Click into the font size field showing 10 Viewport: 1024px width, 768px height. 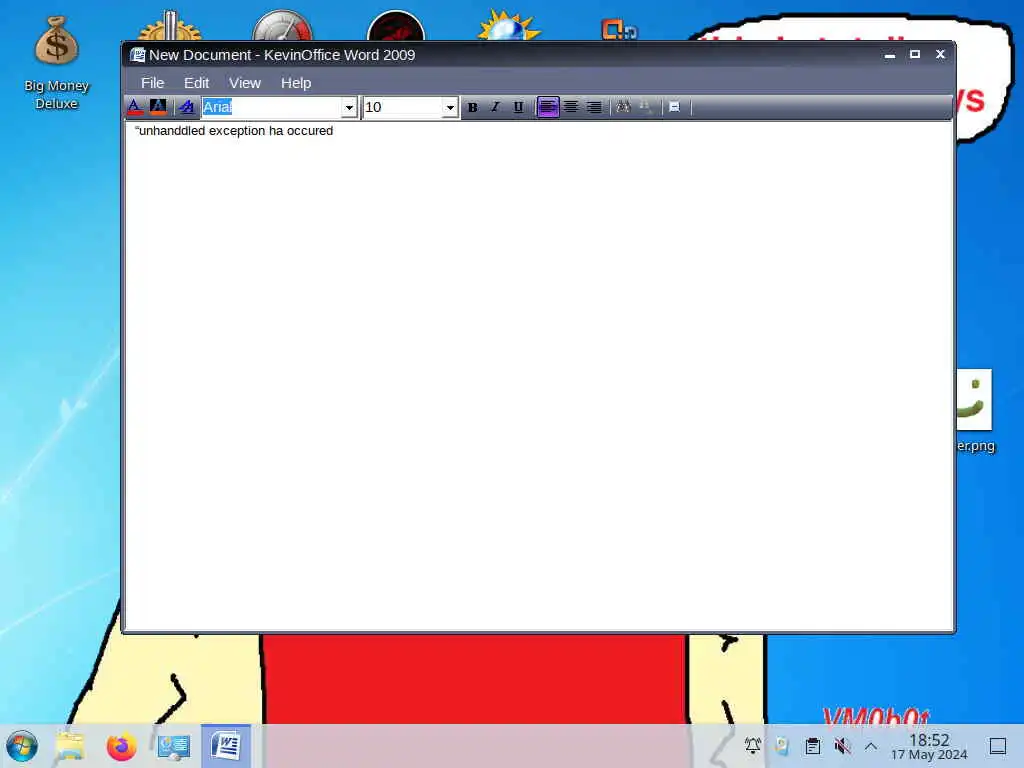point(402,107)
